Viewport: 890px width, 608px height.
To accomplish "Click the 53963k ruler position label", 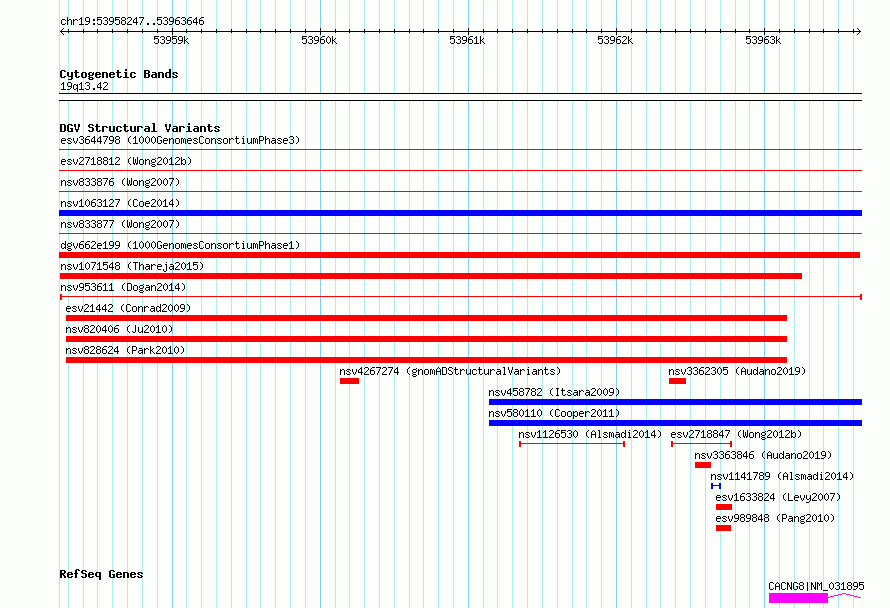I will pyautogui.click(x=763, y=40).
